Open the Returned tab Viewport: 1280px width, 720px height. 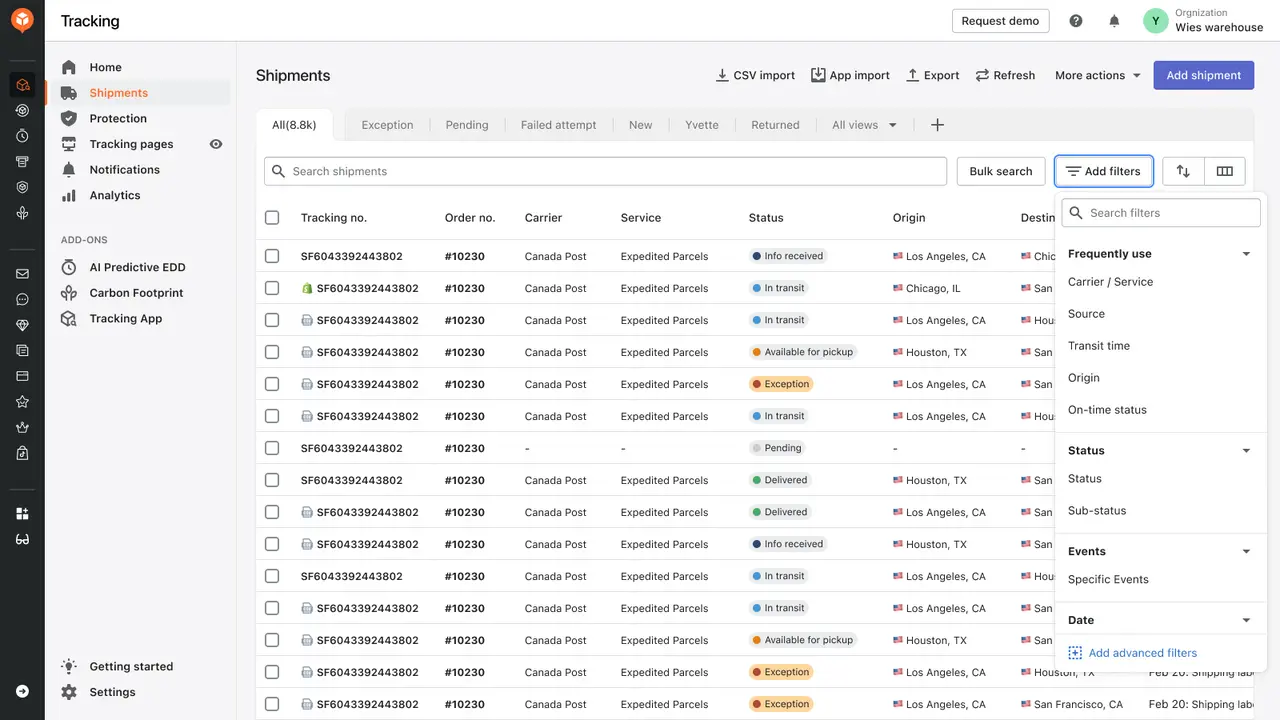pyautogui.click(x=775, y=125)
